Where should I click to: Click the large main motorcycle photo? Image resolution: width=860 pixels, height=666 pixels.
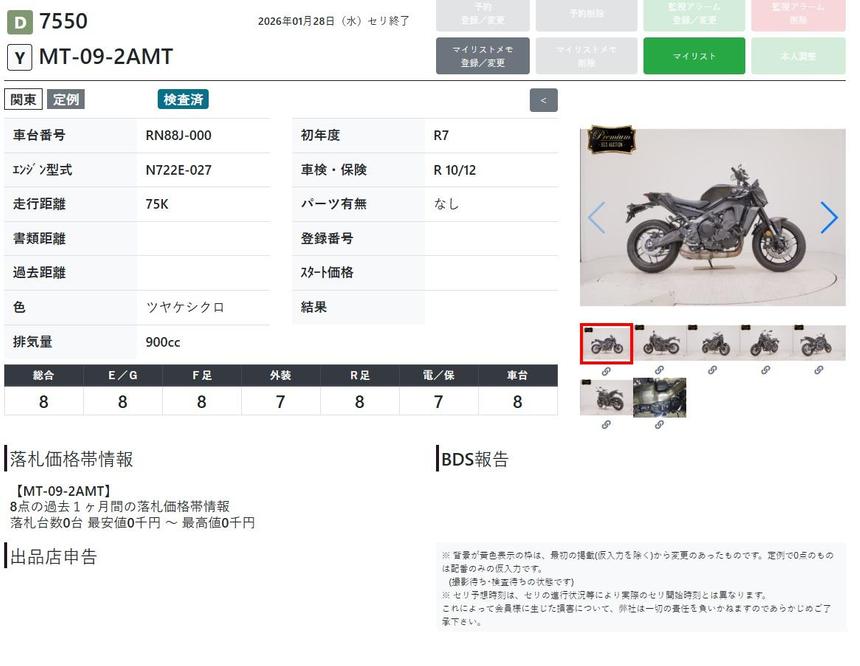712,217
